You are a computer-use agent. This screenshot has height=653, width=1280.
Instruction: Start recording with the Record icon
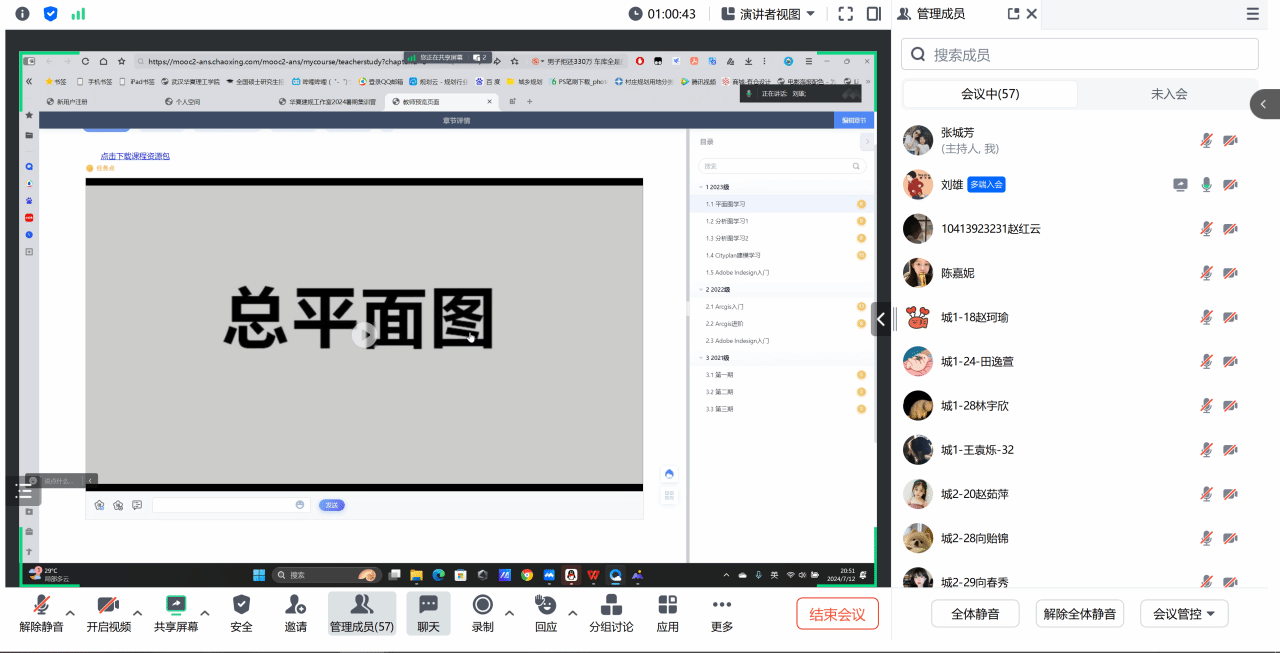tap(482, 605)
